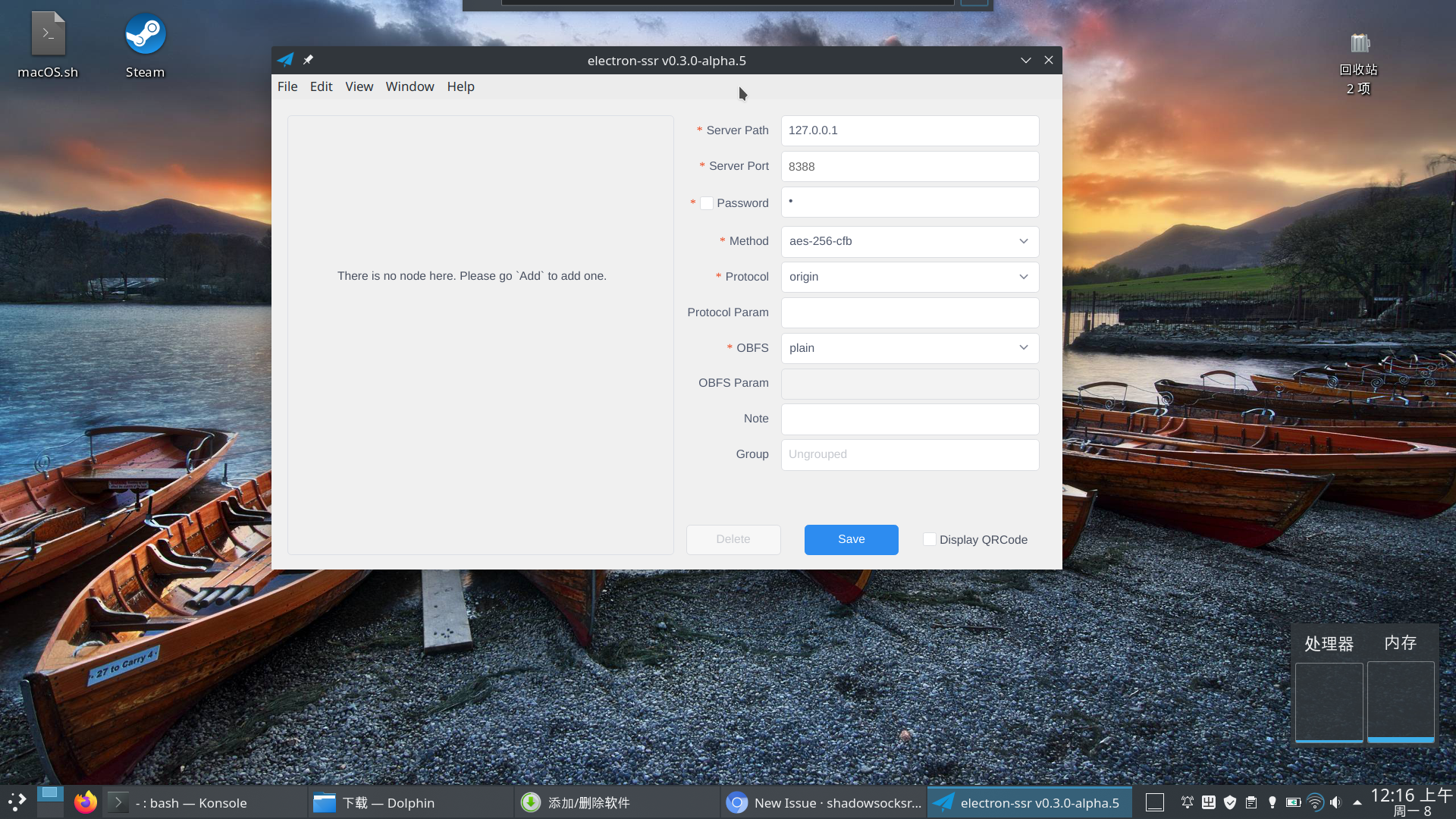Open the Protocol dropdown showing origin
This screenshot has width=1456, height=819.
tap(910, 277)
